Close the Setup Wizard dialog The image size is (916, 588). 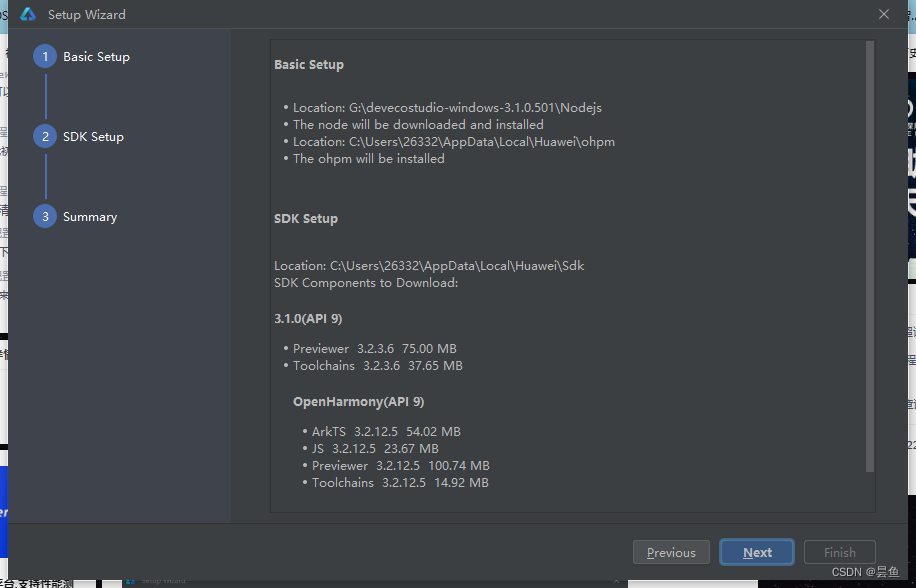click(x=883, y=14)
